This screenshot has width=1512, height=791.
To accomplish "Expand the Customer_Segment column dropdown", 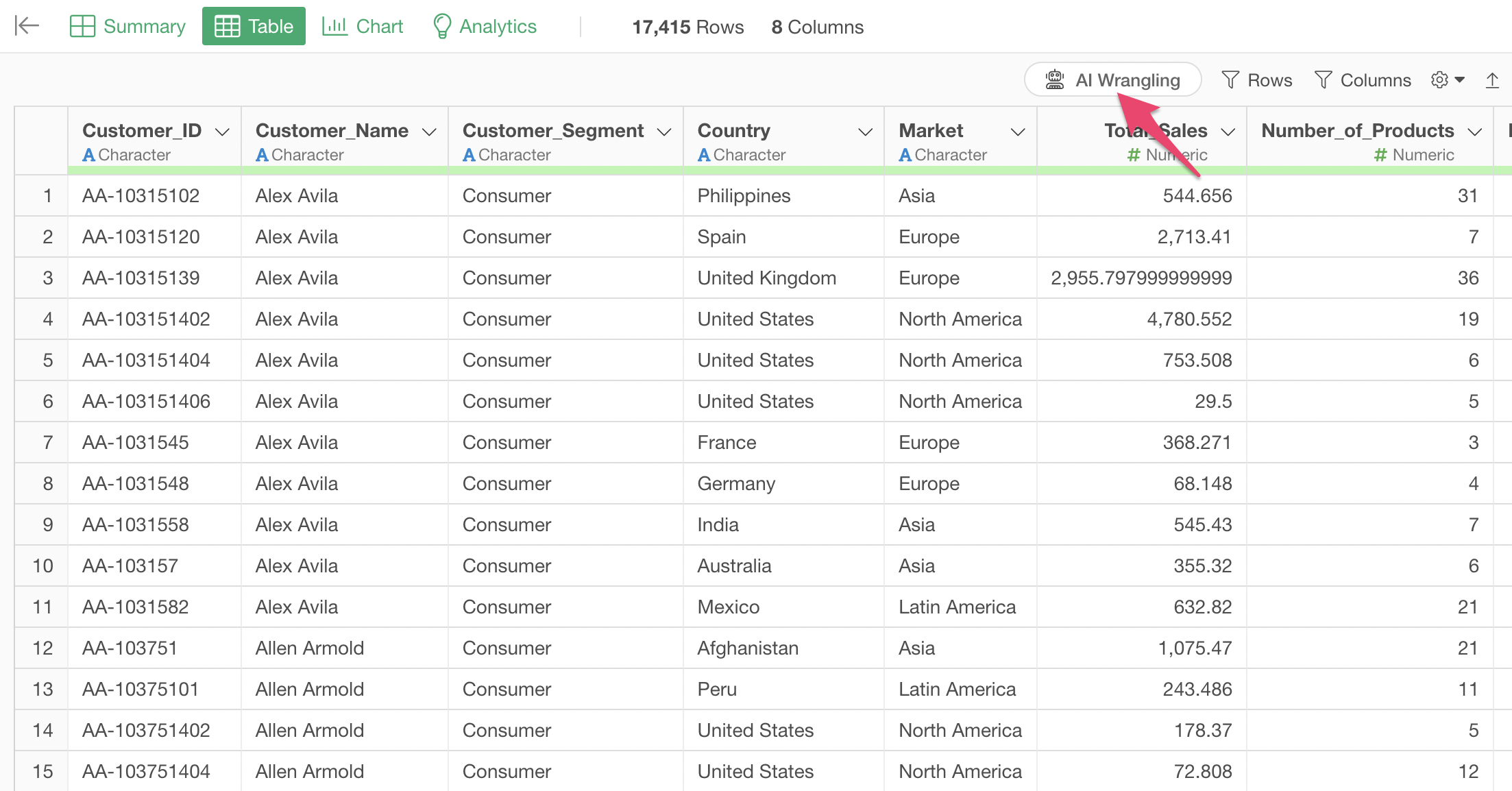I will point(663,132).
